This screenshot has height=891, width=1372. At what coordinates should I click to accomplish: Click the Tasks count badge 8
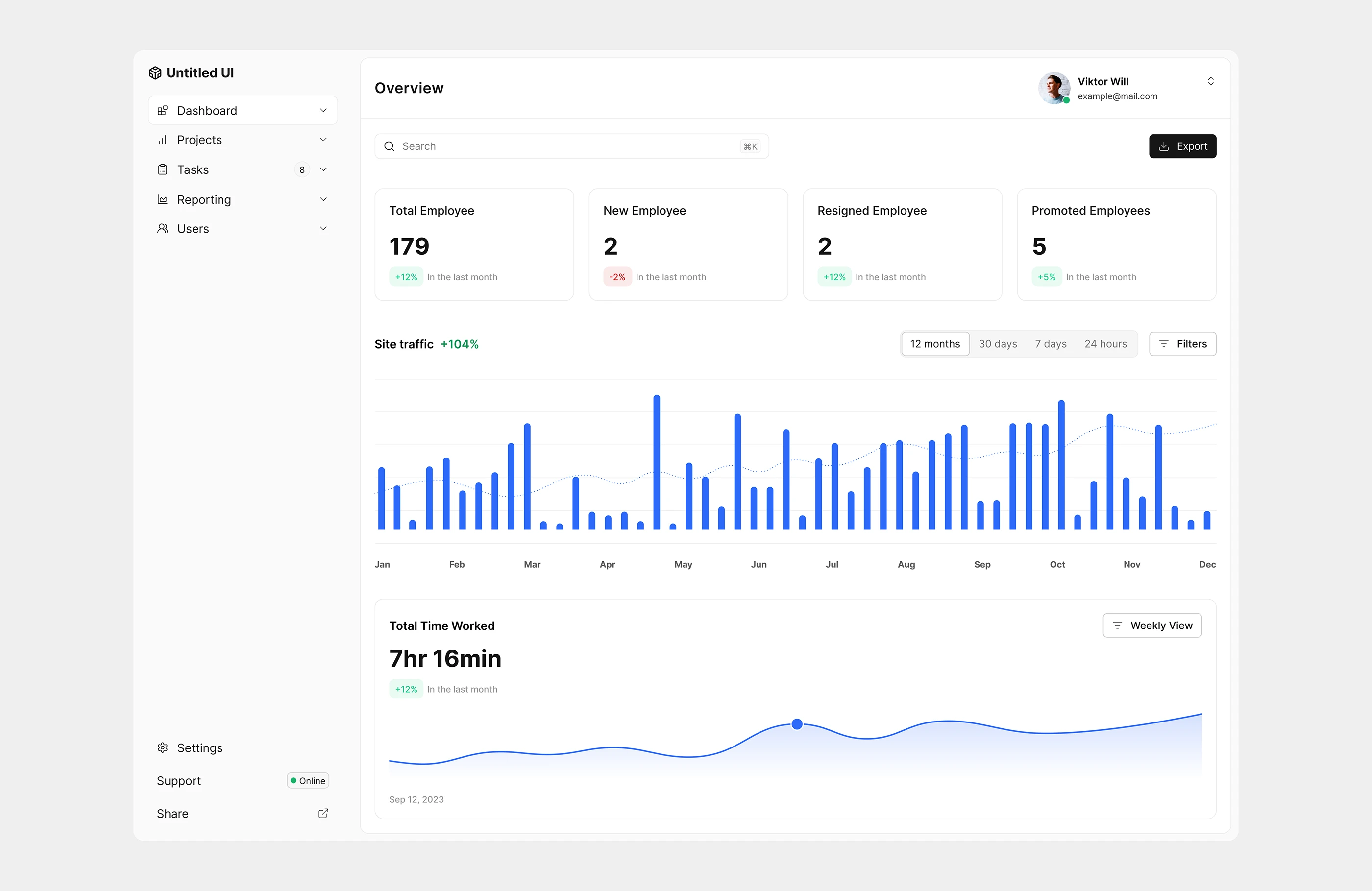[x=302, y=169]
